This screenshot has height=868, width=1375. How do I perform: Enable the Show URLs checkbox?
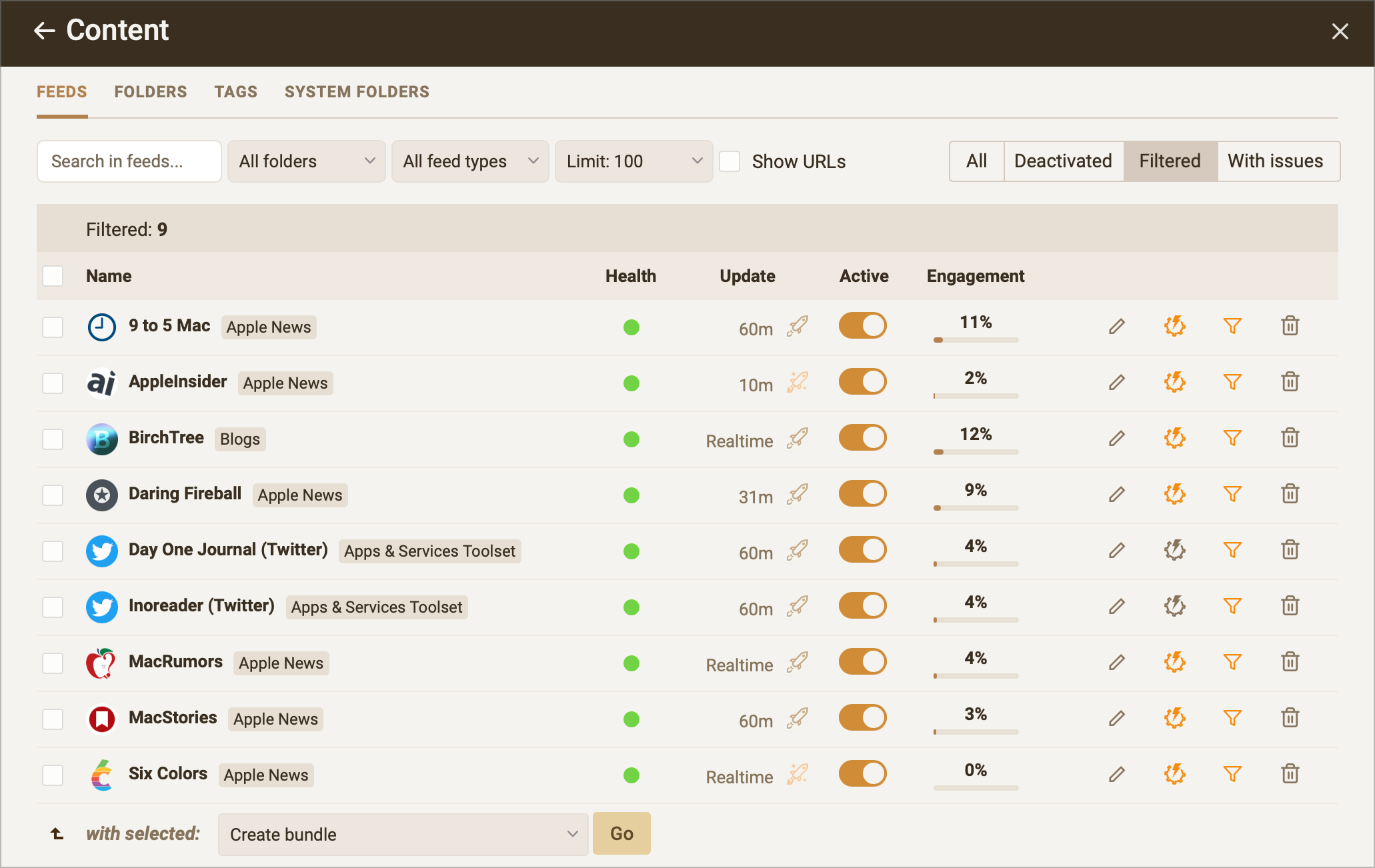(729, 160)
